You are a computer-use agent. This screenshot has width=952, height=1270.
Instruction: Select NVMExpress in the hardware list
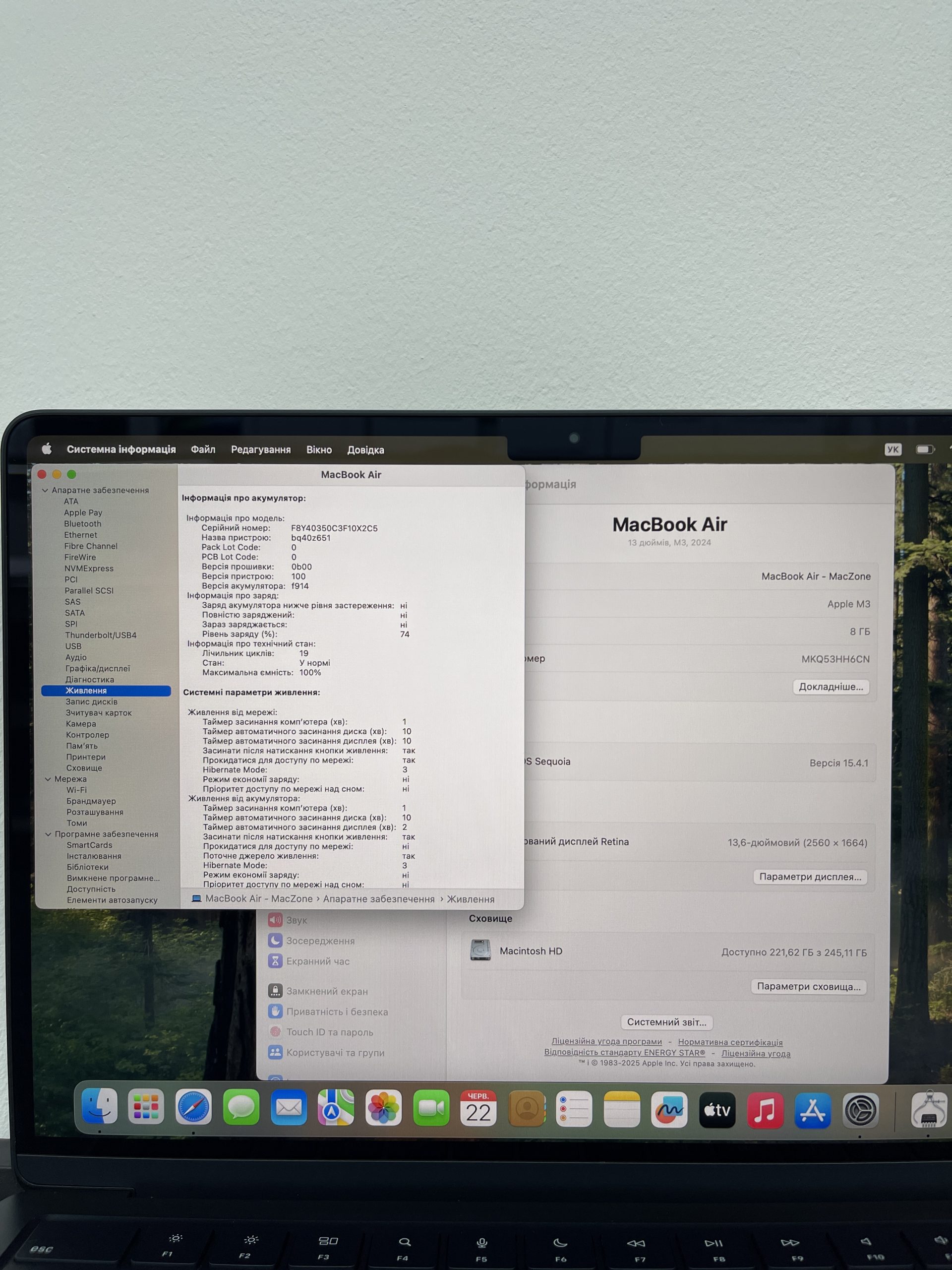click(x=89, y=569)
